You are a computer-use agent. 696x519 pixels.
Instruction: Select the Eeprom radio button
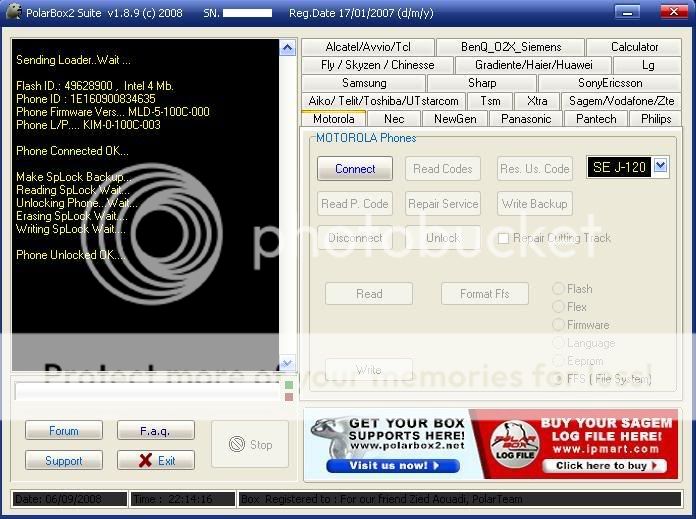(558, 361)
